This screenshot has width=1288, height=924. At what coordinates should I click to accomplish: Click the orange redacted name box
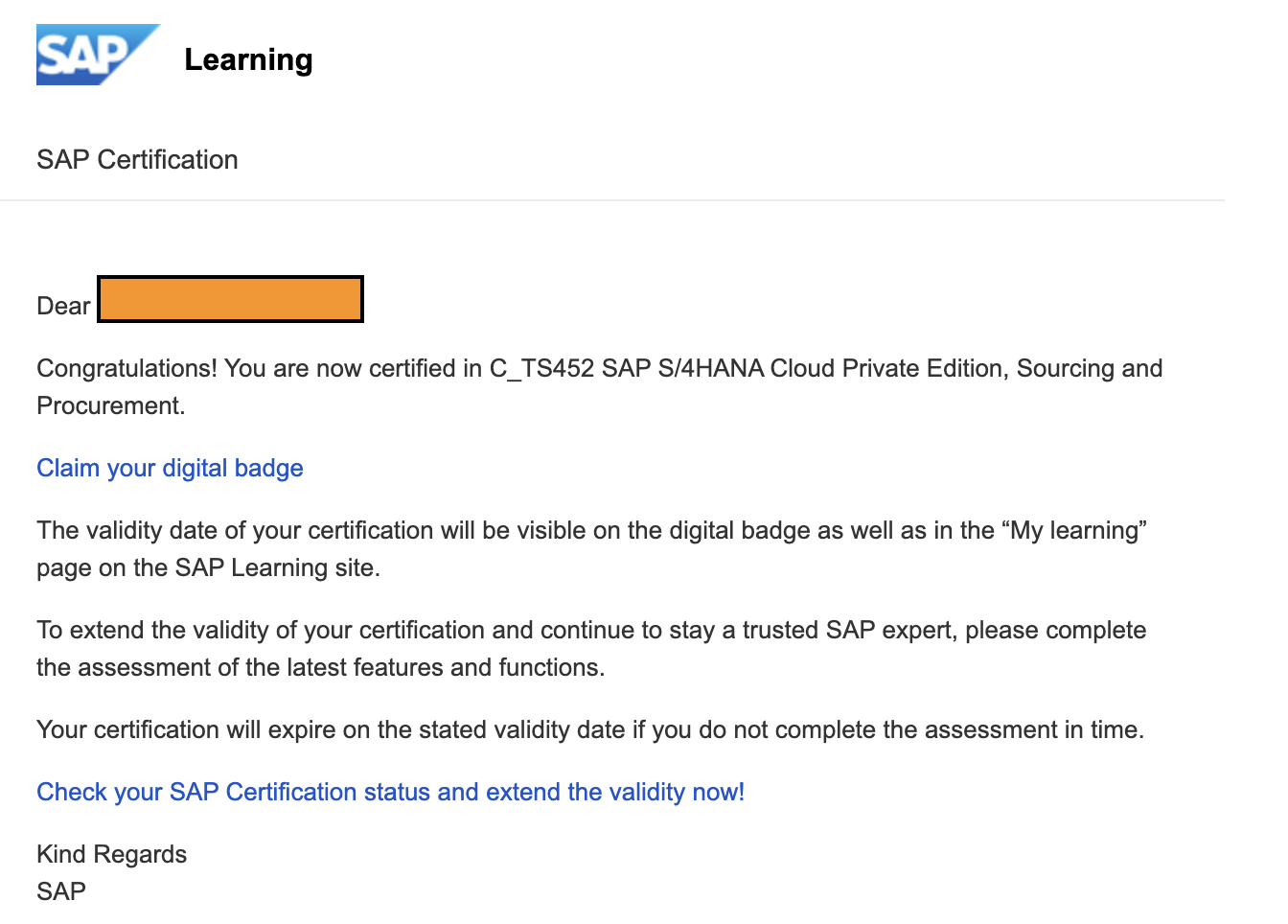tap(230, 299)
